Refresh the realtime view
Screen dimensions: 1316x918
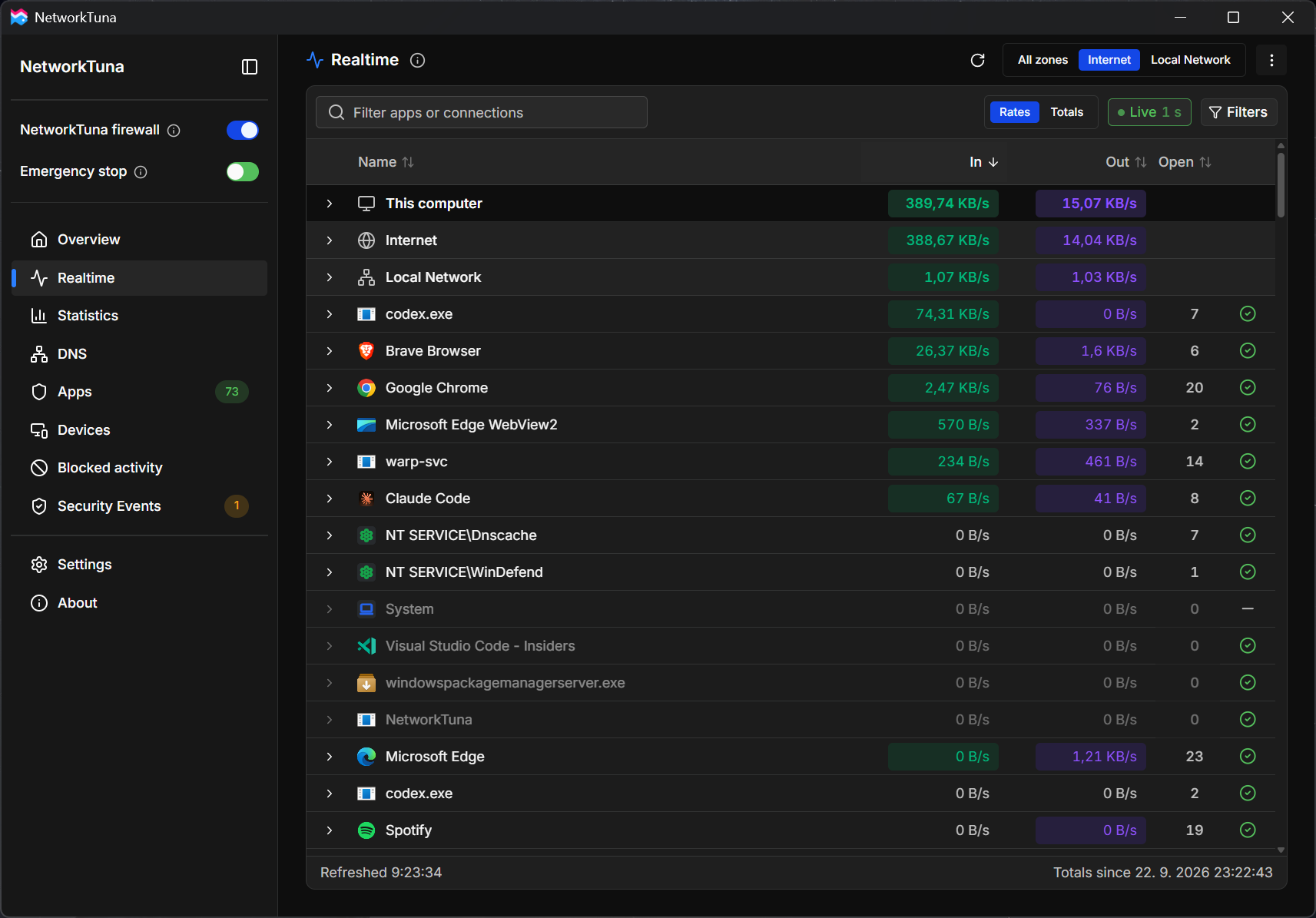[x=977, y=60]
